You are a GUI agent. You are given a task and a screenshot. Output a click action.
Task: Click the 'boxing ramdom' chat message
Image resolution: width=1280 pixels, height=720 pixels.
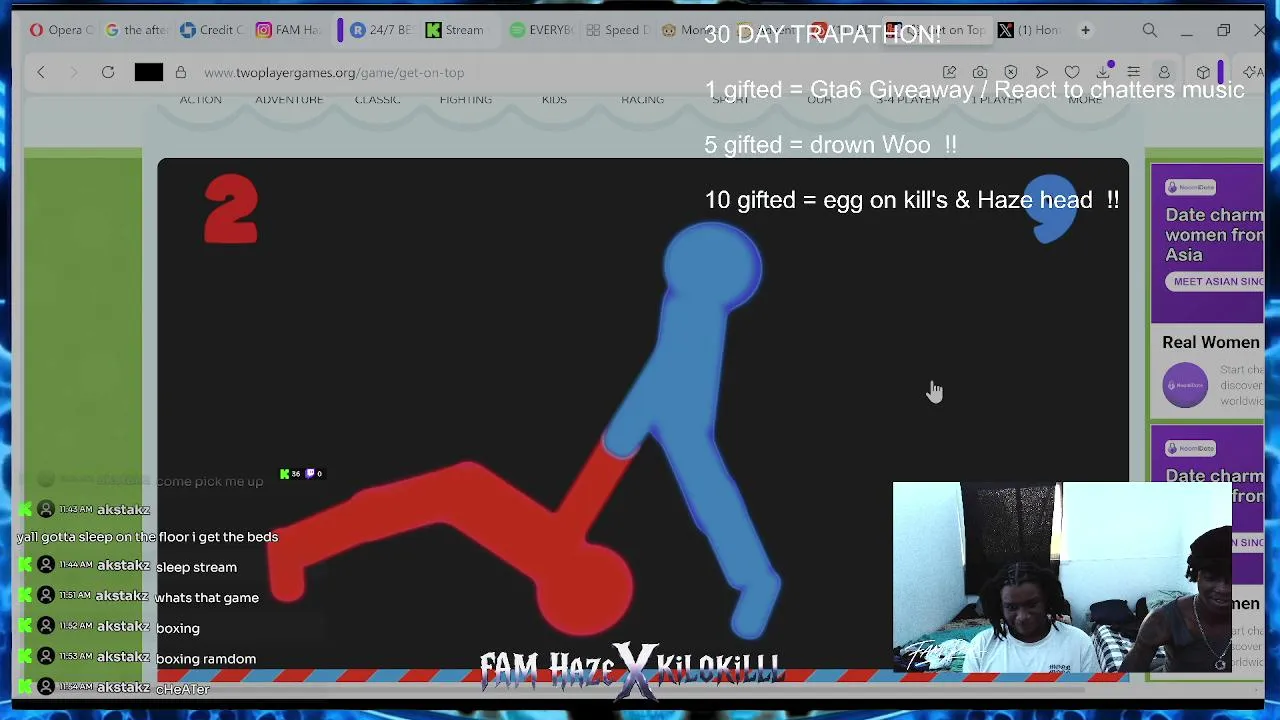pyautogui.click(x=206, y=659)
